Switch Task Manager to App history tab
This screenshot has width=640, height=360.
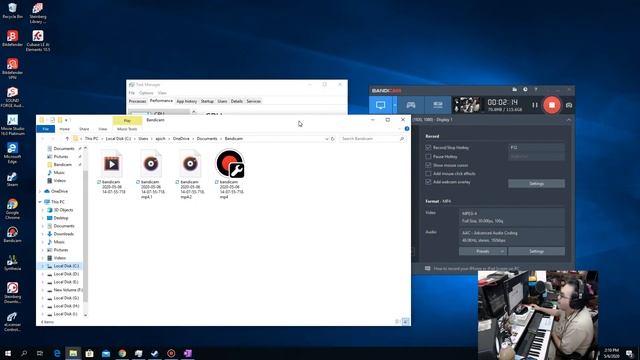(x=187, y=101)
